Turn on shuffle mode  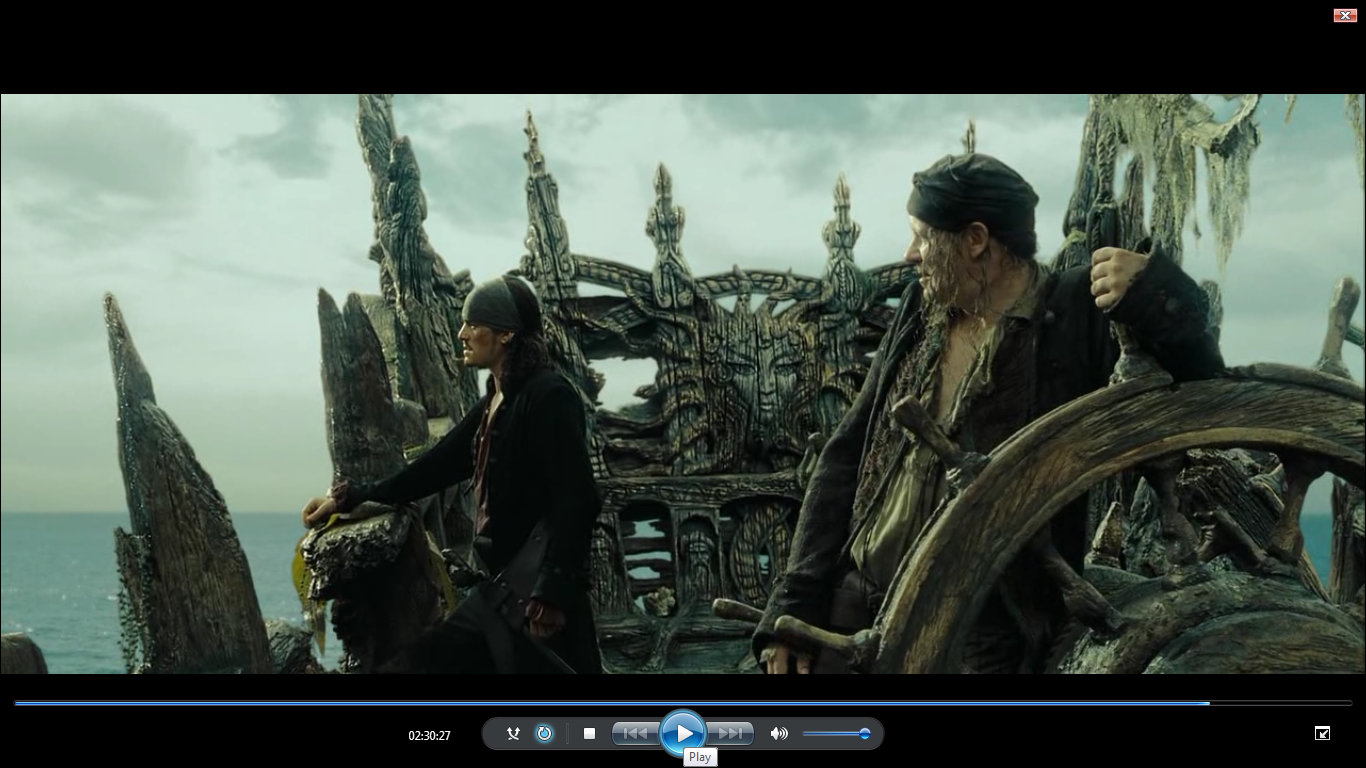513,734
